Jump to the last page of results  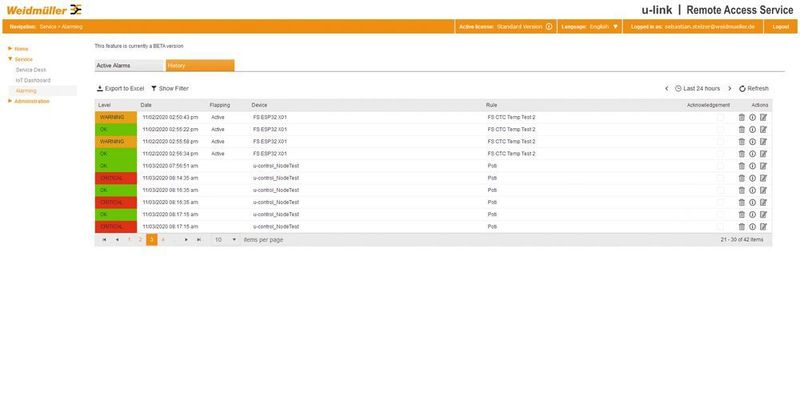point(199,239)
